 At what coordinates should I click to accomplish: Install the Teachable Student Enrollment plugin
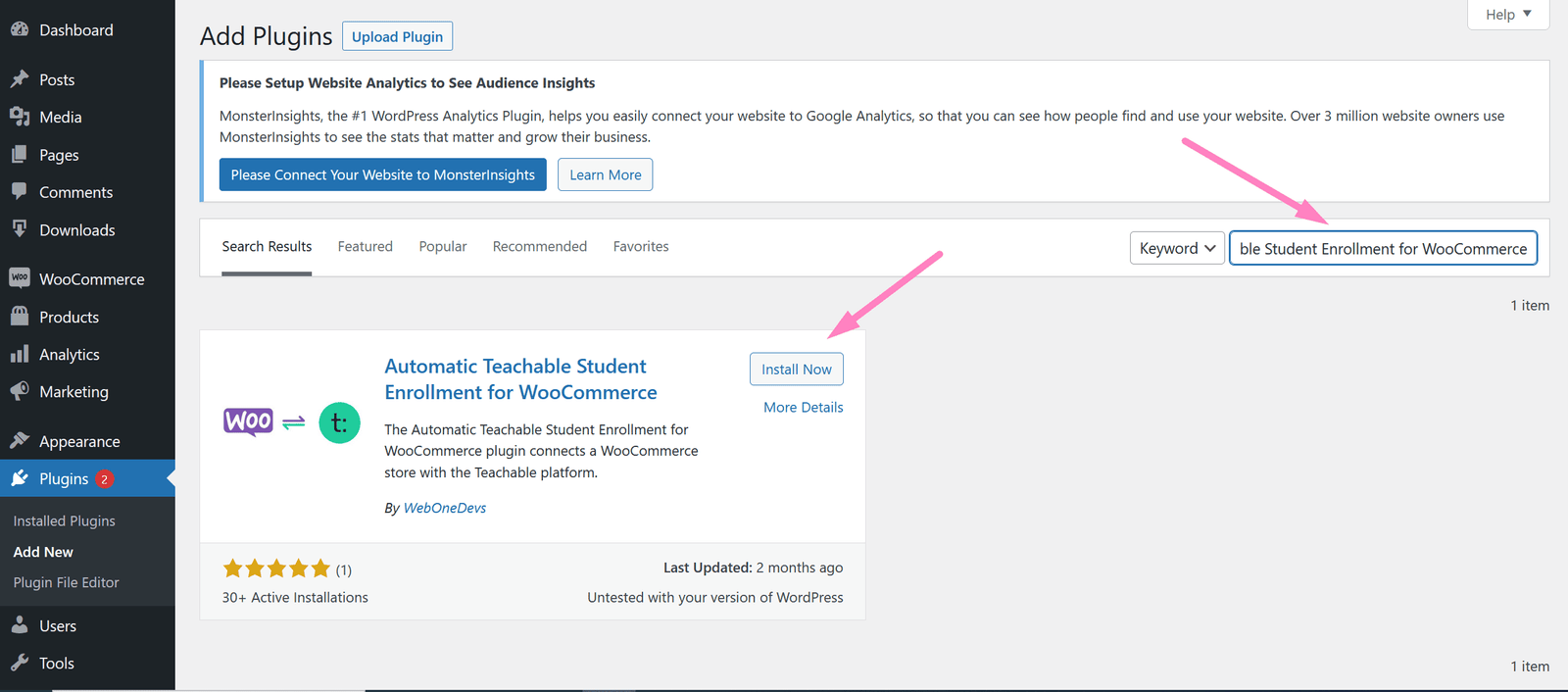[796, 369]
